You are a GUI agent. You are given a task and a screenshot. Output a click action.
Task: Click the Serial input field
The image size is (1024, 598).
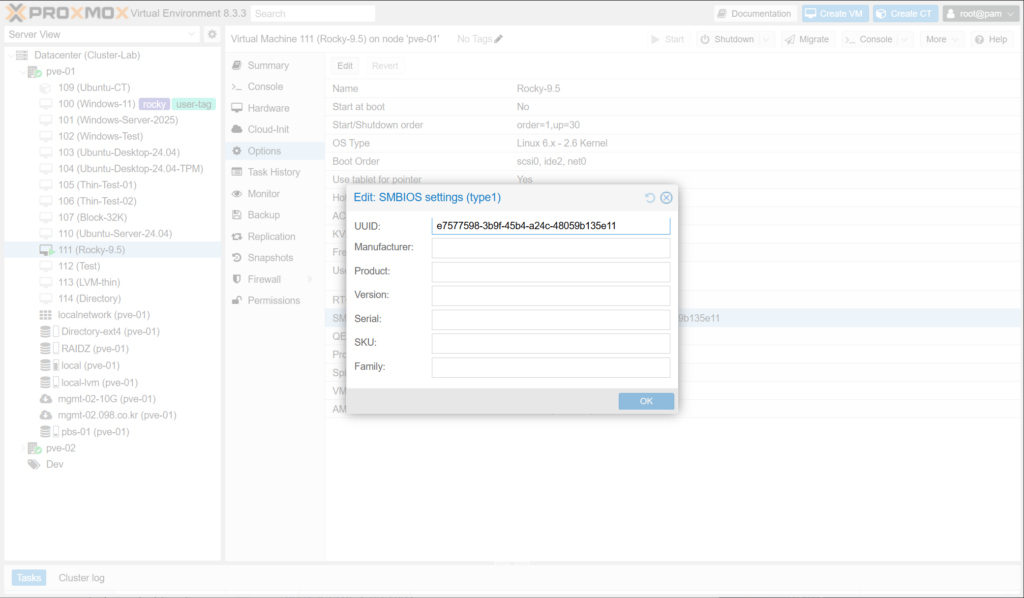550,319
